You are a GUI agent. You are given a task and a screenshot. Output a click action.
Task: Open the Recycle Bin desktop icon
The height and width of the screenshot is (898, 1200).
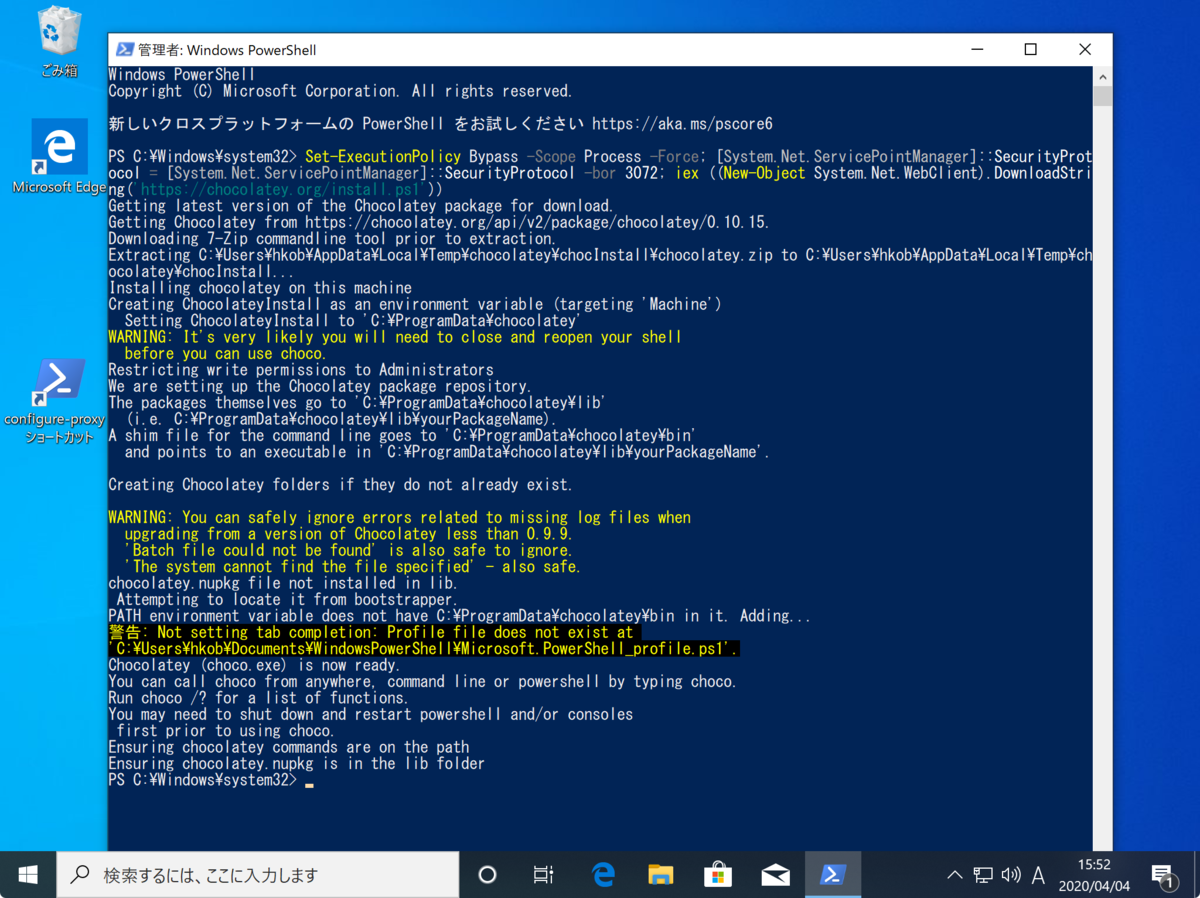pos(59,43)
